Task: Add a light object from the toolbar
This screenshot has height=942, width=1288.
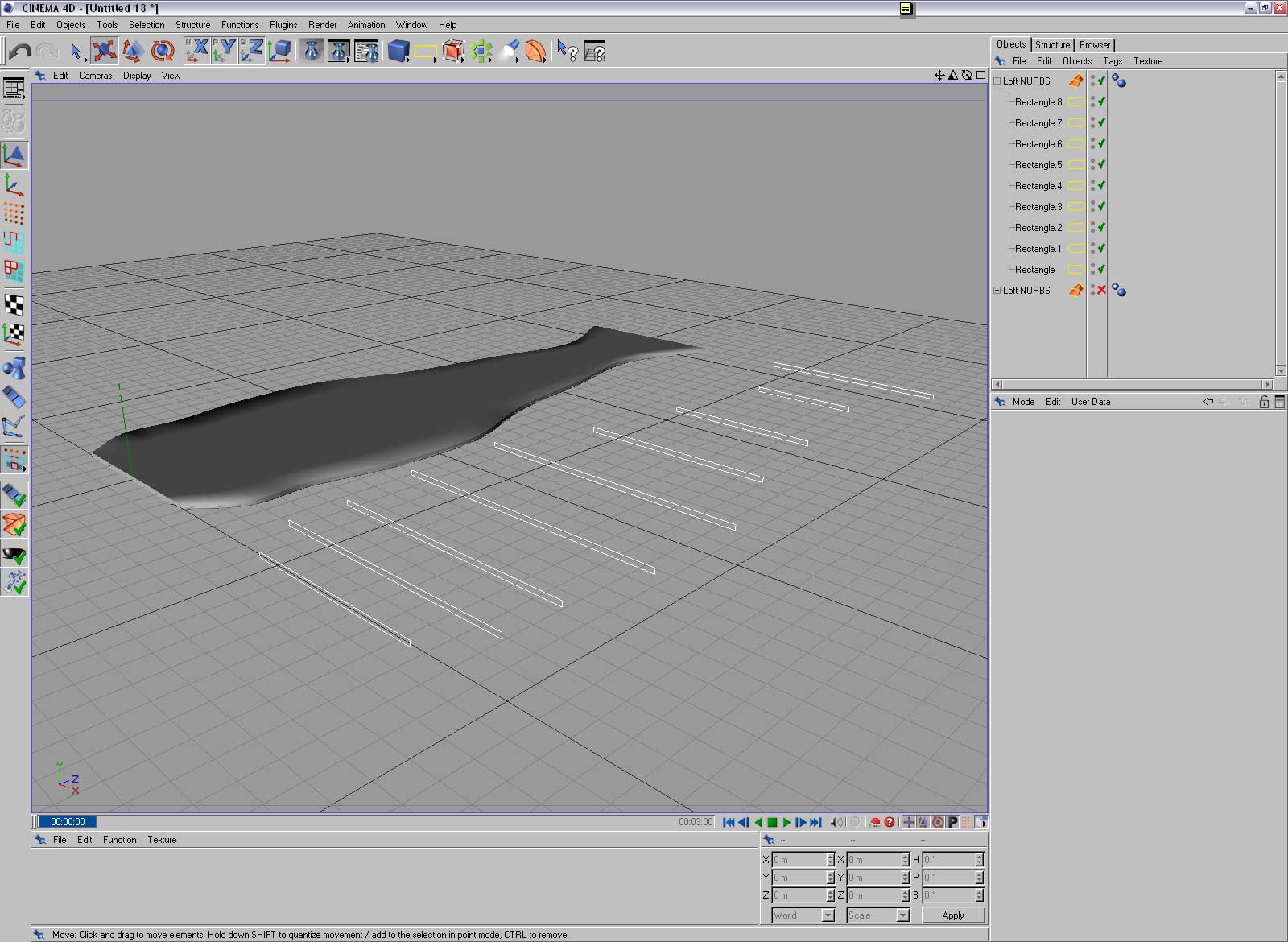Action: [x=509, y=52]
